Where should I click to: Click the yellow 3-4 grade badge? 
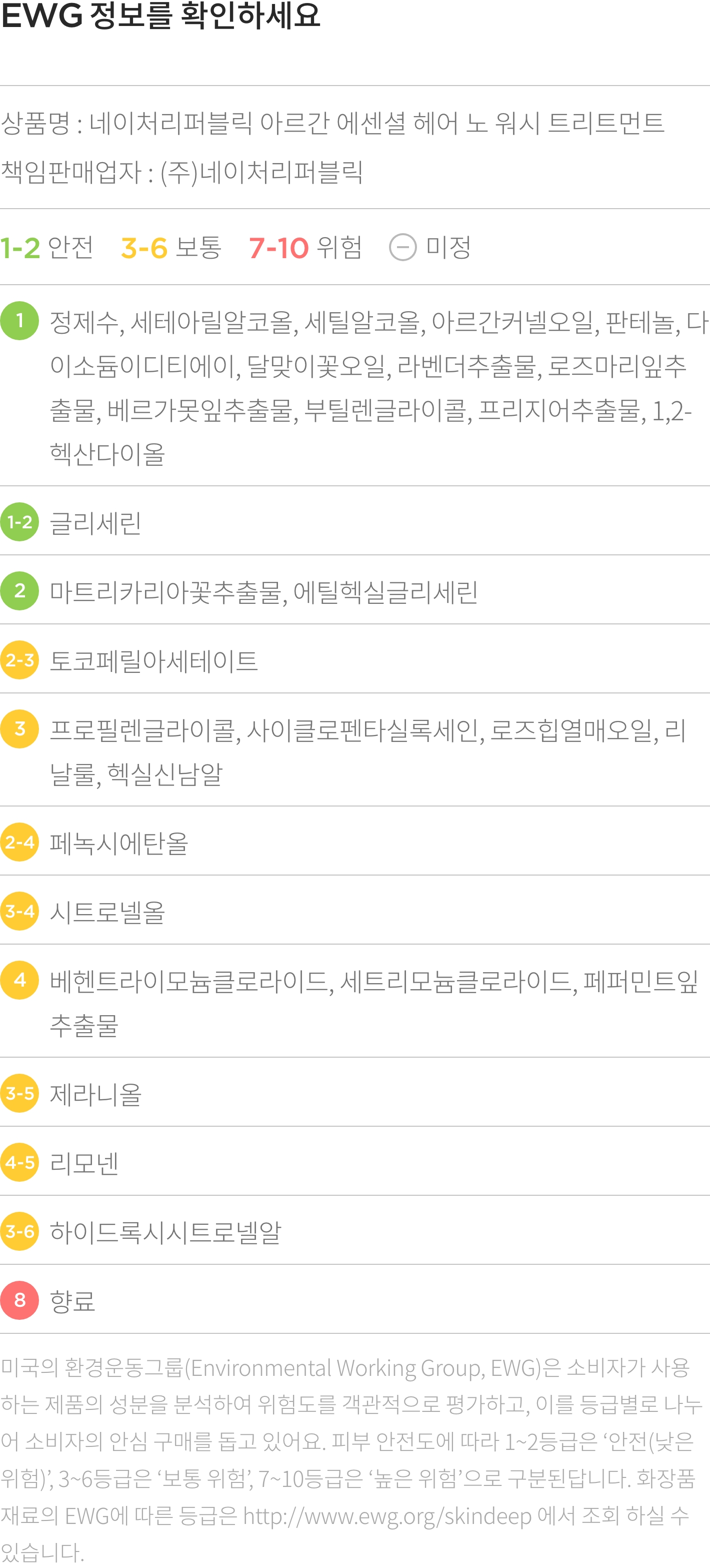click(19, 911)
